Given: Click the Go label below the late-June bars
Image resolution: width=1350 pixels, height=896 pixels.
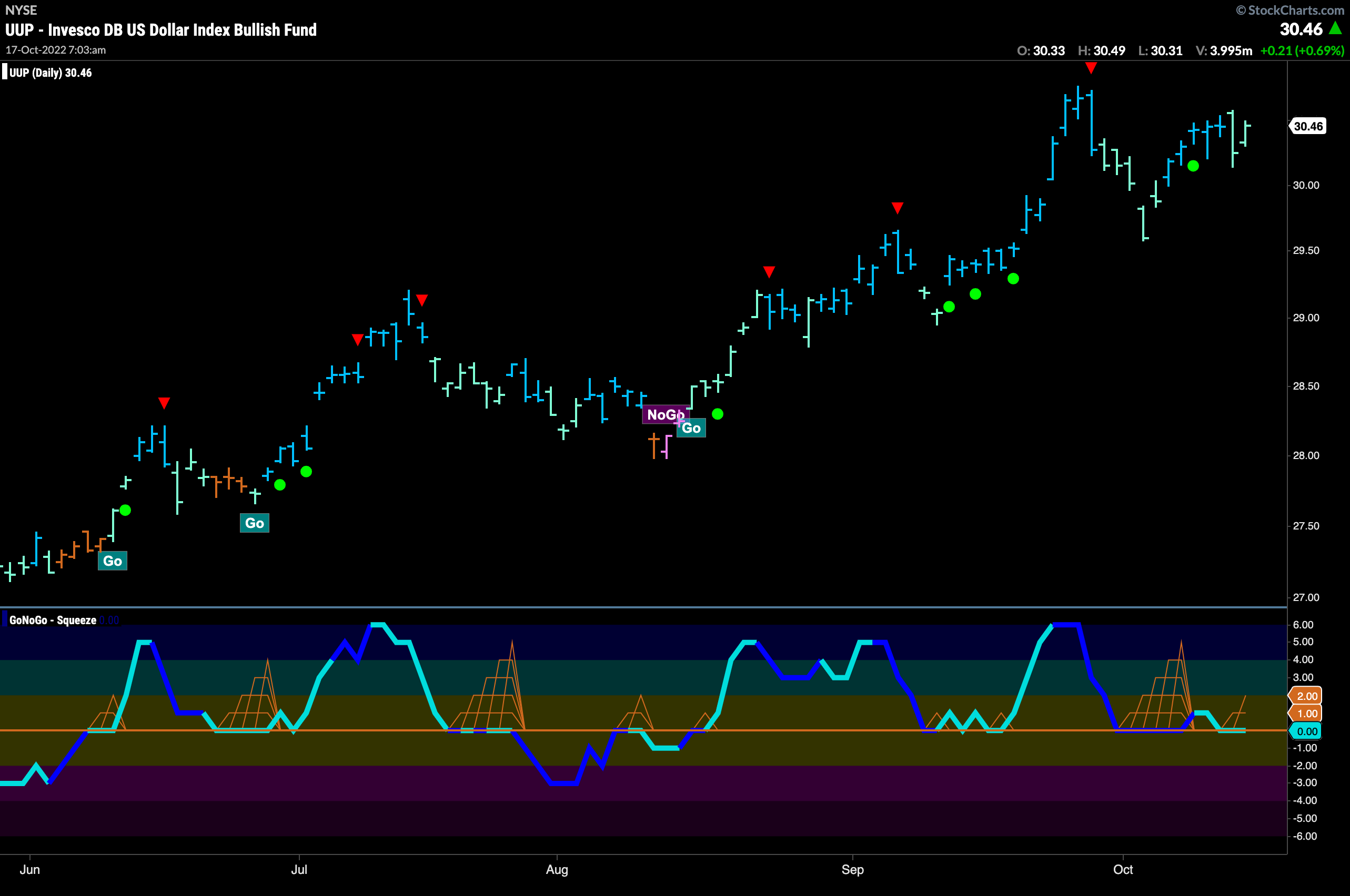Looking at the screenshot, I should [255, 523].
